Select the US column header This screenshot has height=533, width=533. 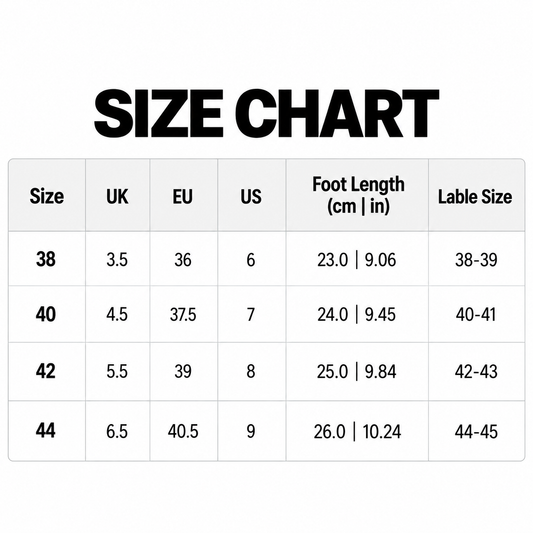click(x=251, y=196)
